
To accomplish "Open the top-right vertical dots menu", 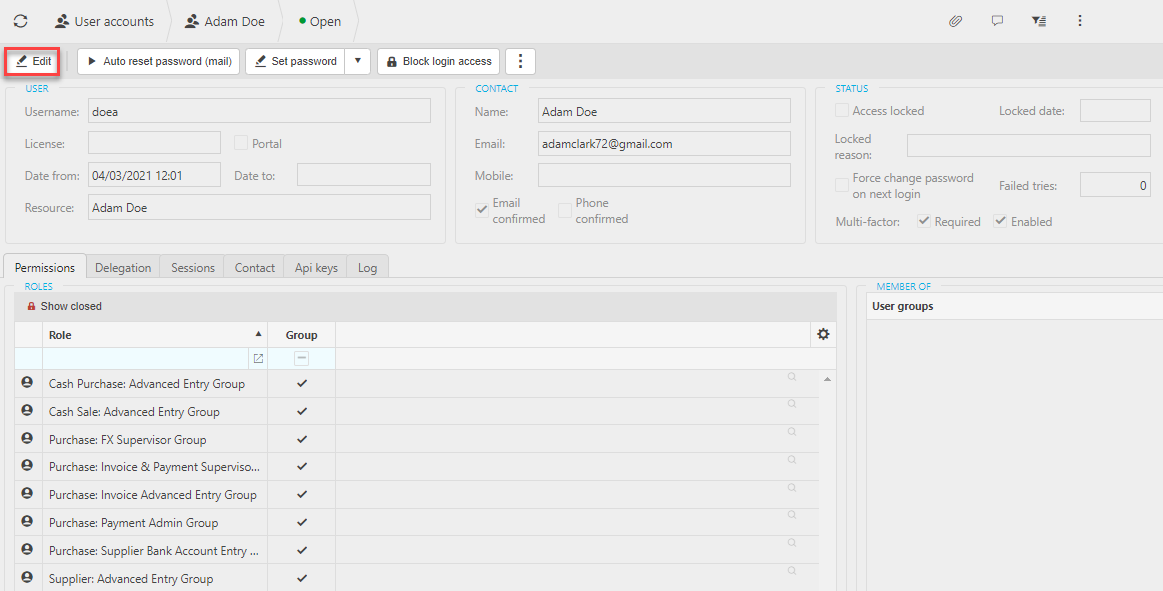I will (x=1080, y=21).
